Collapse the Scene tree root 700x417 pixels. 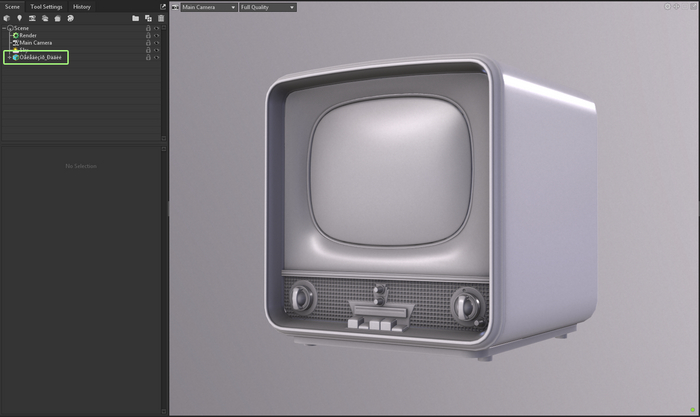tap(4, 28)
